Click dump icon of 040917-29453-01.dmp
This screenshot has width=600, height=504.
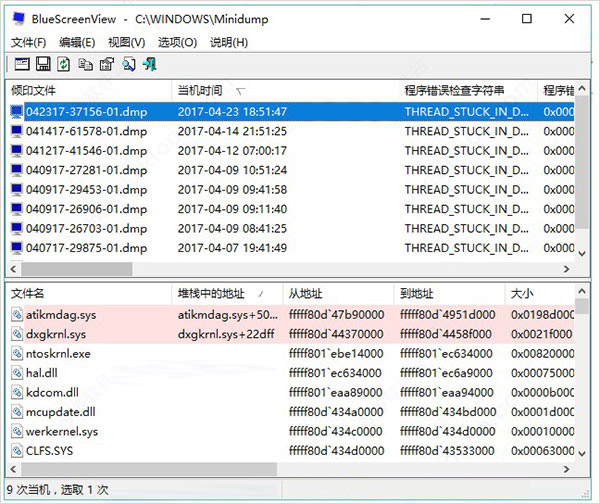pos(16,190)
